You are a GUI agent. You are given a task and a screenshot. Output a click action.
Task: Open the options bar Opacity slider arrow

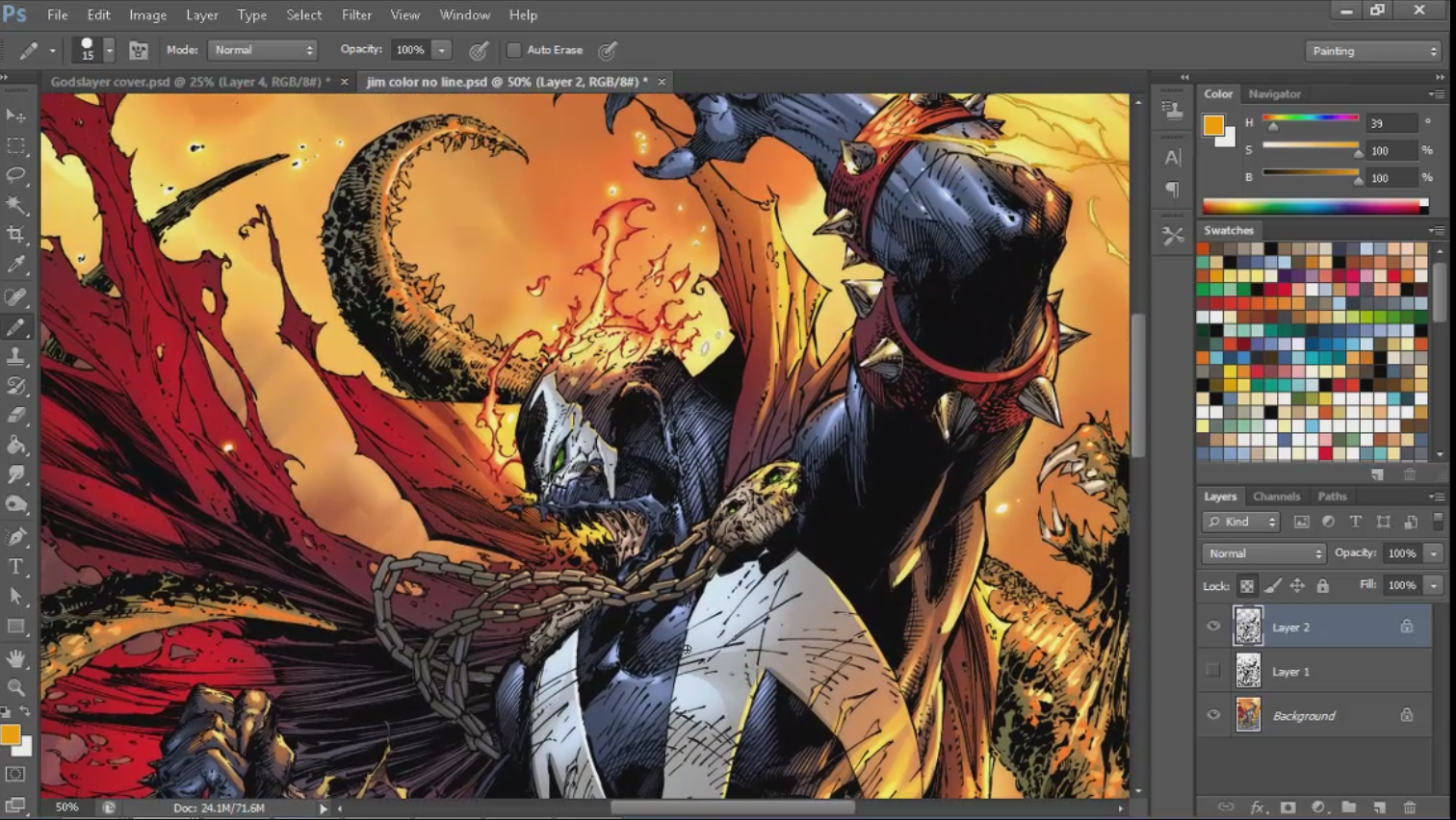pyautogui.click(x=442, y=50)
